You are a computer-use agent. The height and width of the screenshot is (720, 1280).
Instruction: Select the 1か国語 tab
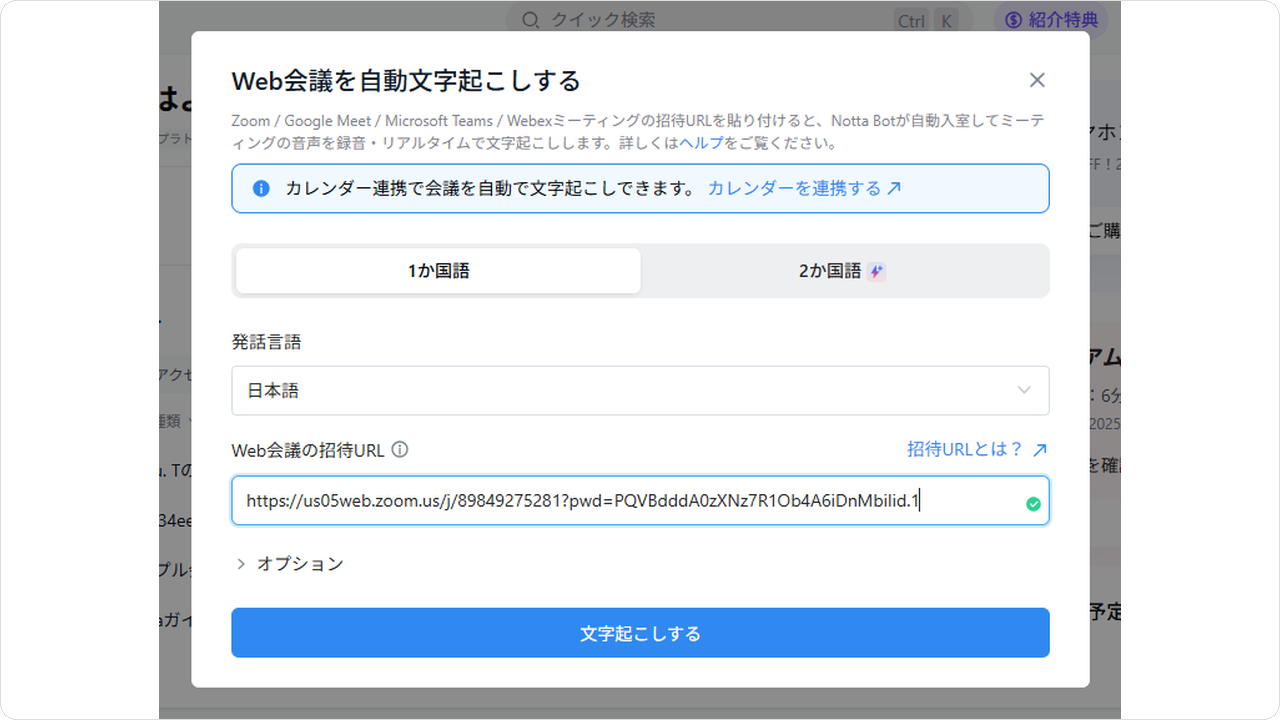pos(438,271)
